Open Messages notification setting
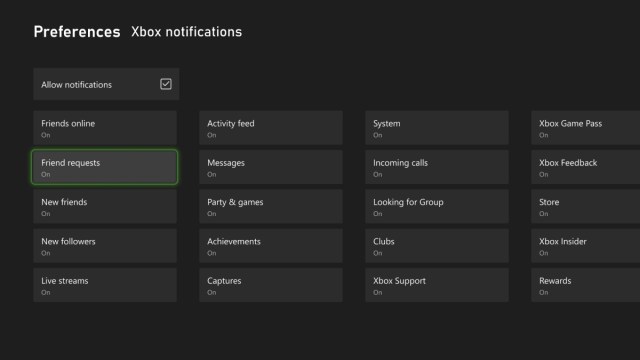The height and width of the screenshot is (360, 640). coord(271,167)
